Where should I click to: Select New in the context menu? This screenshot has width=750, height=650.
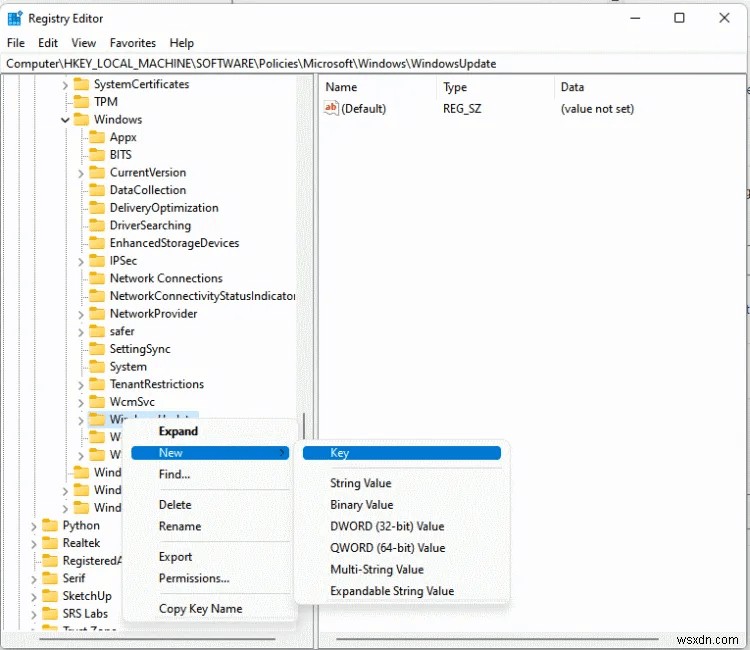pos(210,452)
